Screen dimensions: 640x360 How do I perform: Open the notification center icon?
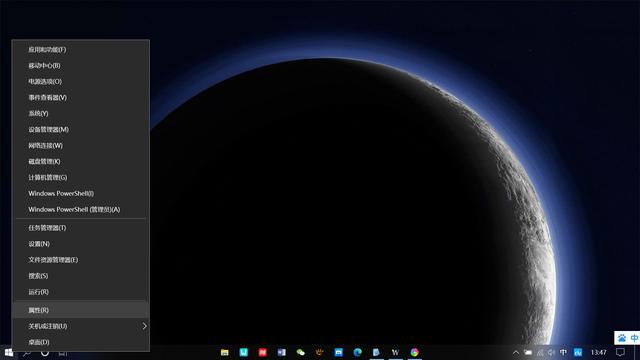pos(620,352)
